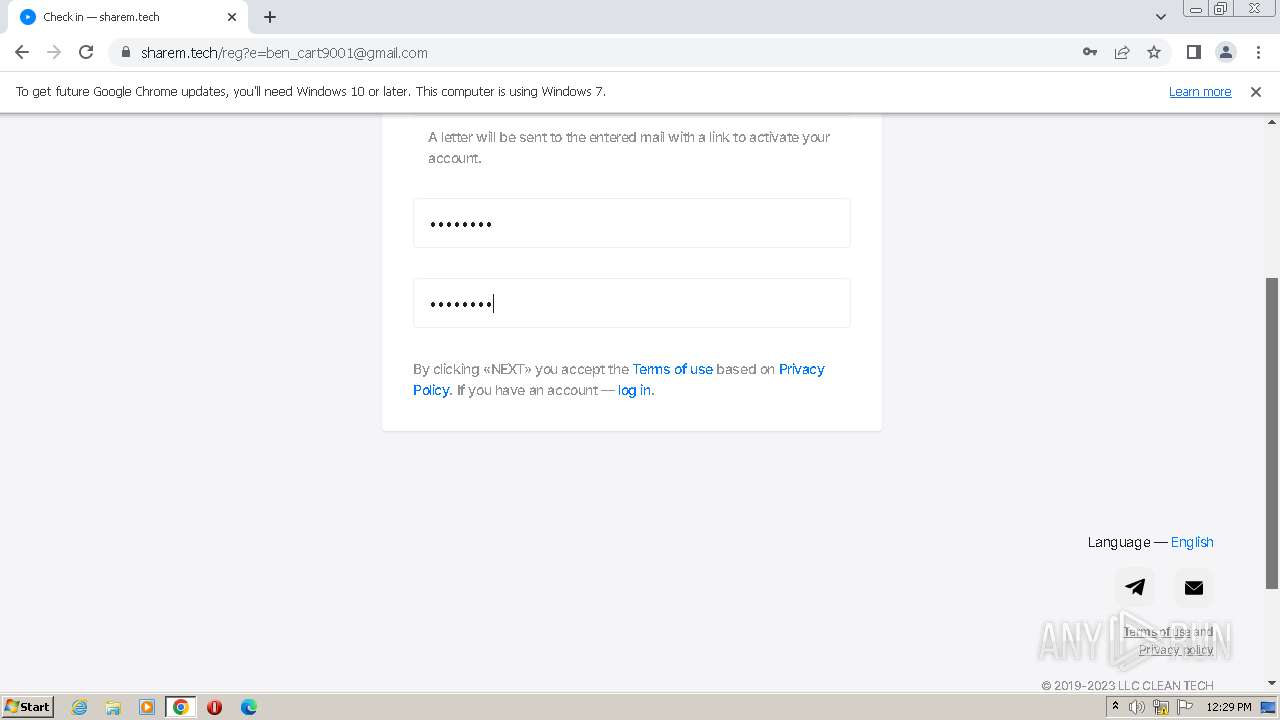Expand the tab search dropdown arrow
This screenshot has width=1280, height=720.
[1161, 17]
